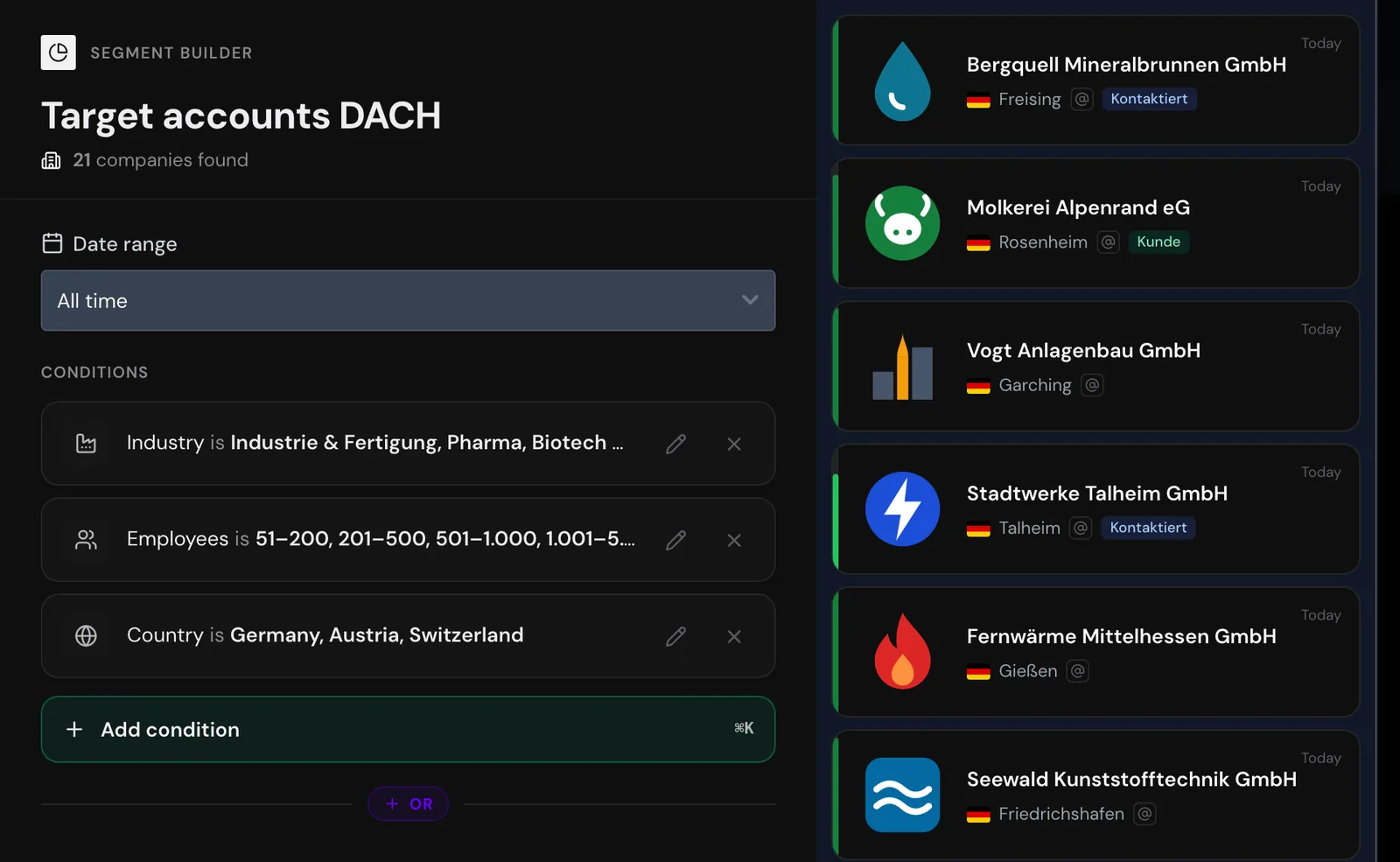Screen dimensions: 1400x862
Task: Select the Seewald Kunststofftechnik GmbH company name
Action: pos(1131,779)
